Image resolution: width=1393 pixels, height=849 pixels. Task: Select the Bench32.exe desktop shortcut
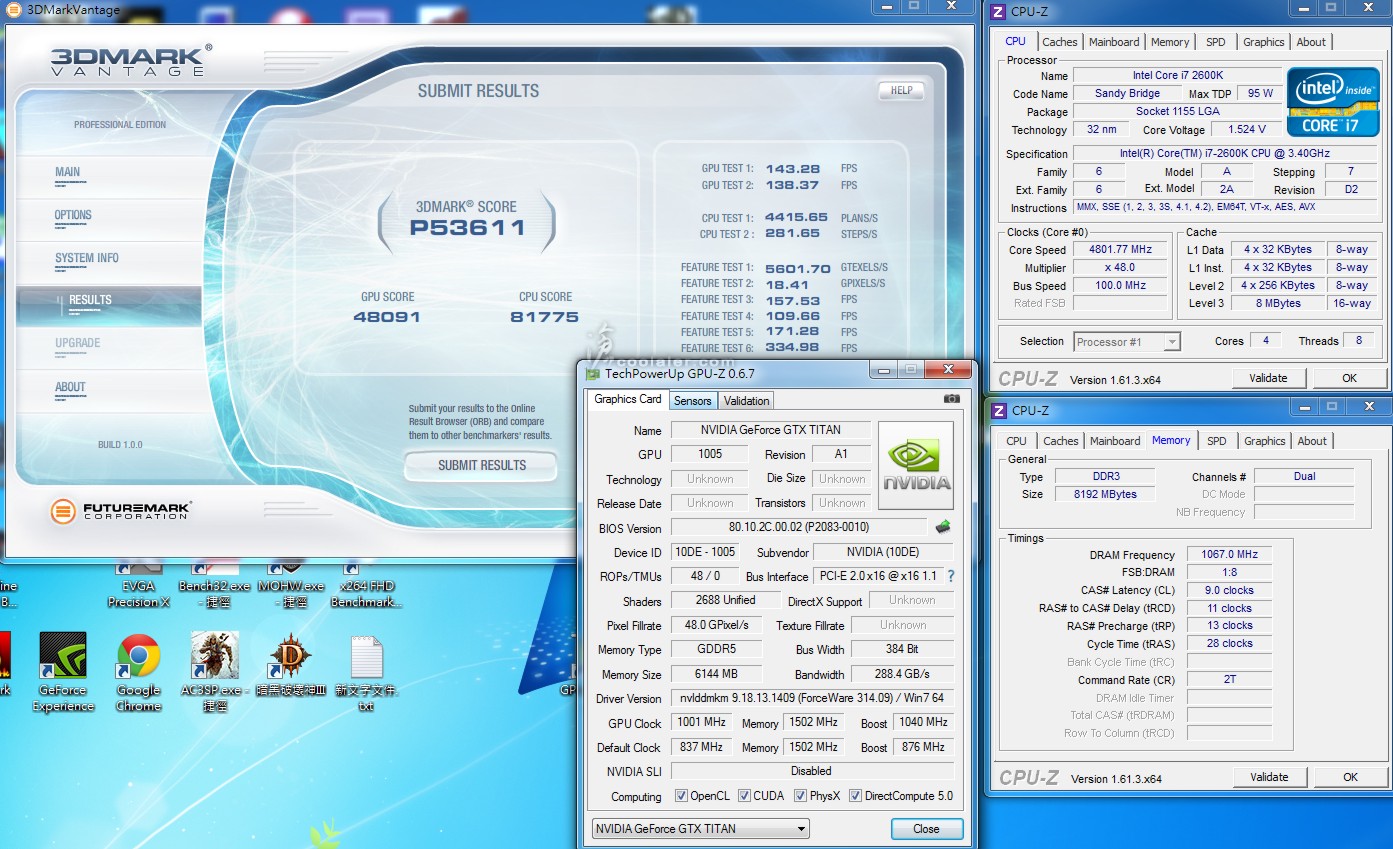click(215, 586)
